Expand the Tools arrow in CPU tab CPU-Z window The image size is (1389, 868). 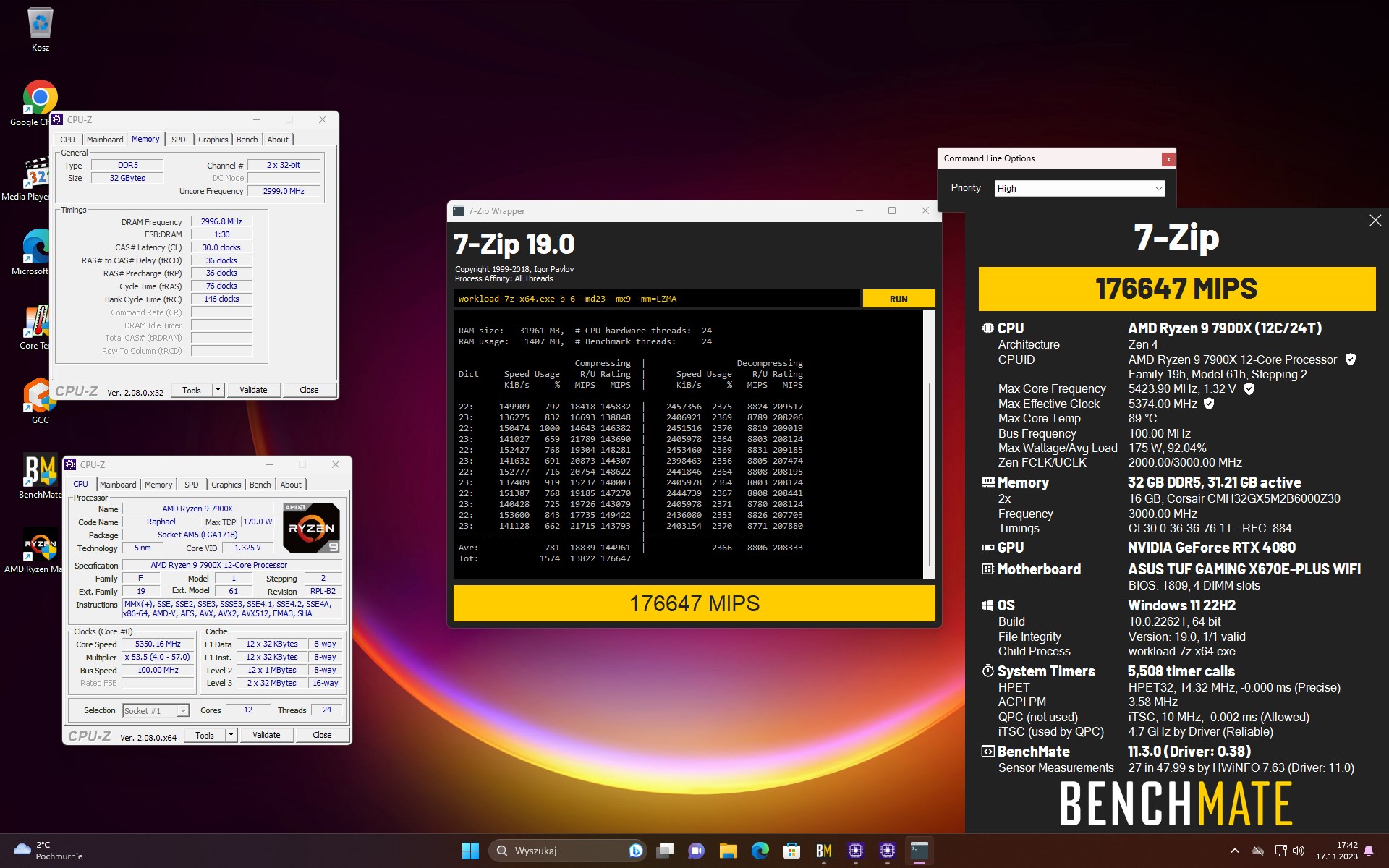click(231, 735)
